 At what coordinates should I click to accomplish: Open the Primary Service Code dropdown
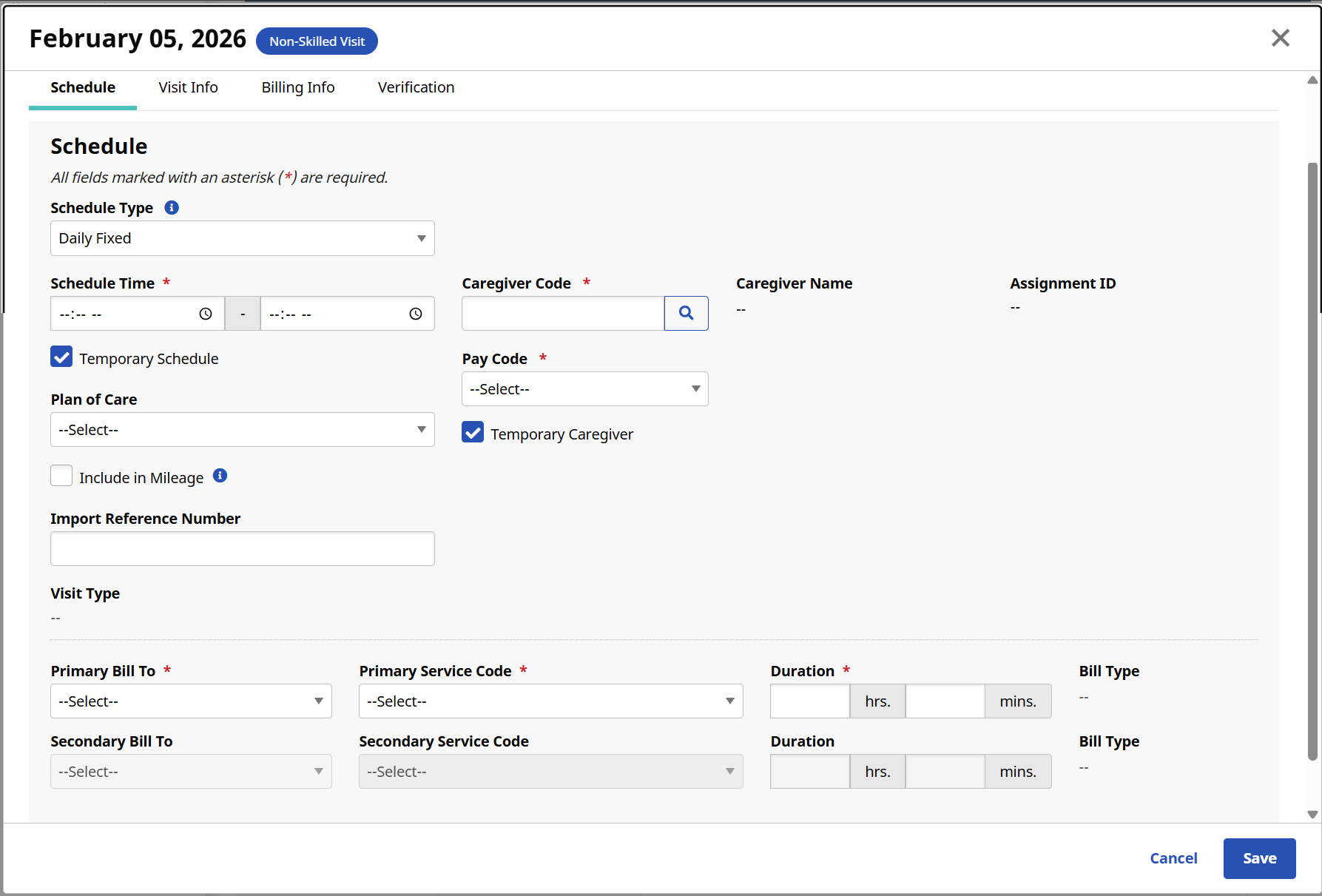[x=550, y=701]
